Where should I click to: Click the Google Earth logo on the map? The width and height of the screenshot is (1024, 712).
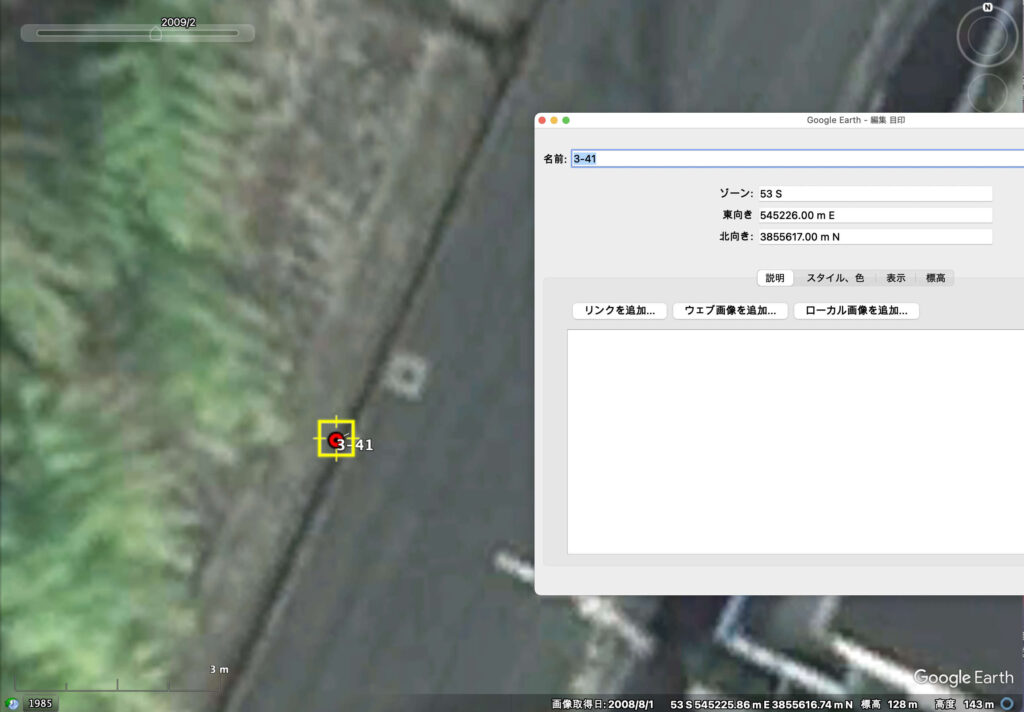(964, 677)
